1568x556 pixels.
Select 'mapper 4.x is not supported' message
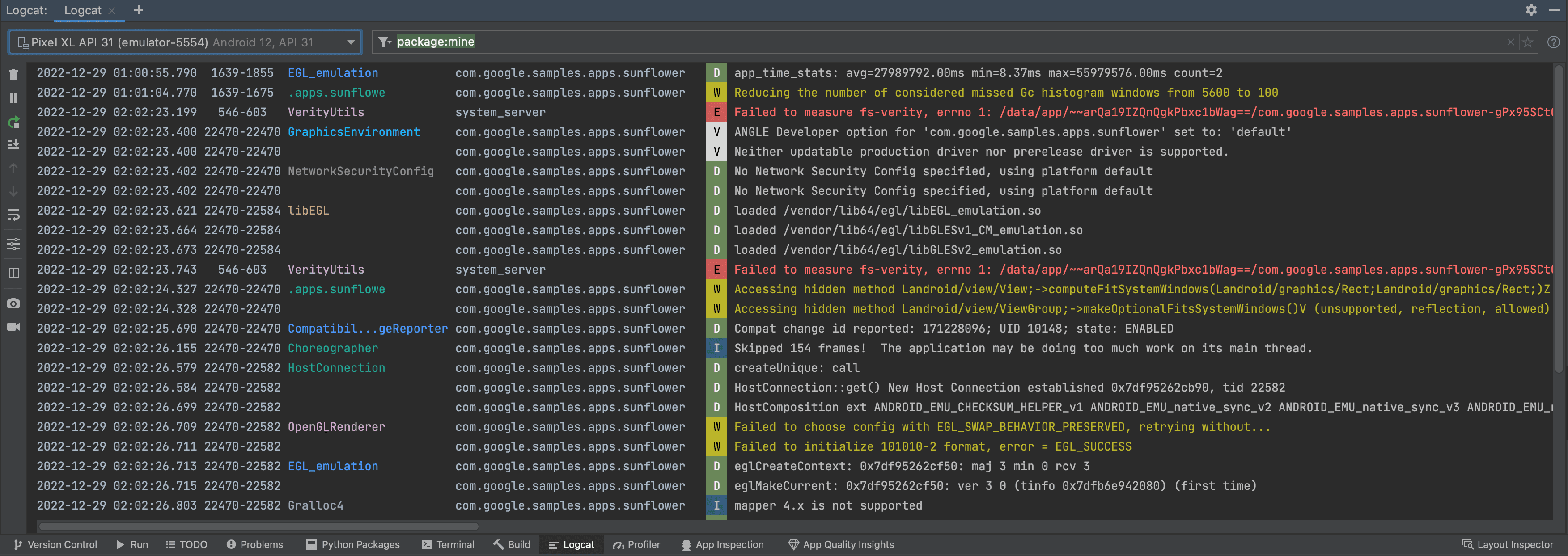click(x=828, y=505)
